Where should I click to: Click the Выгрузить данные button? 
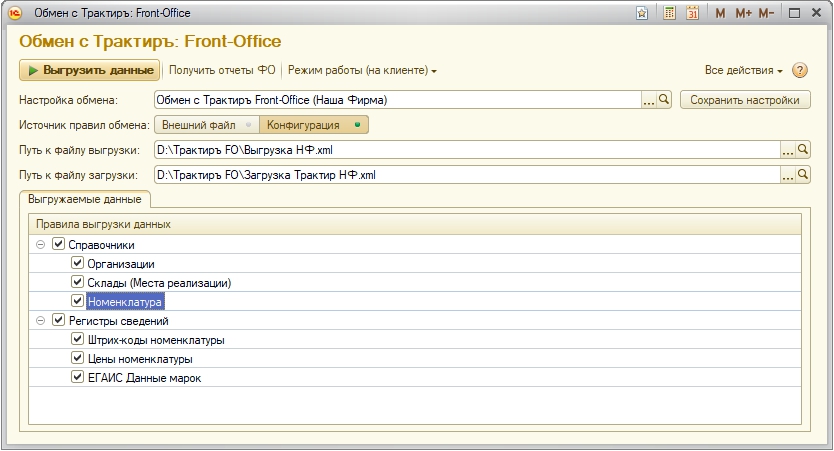[90, 70]
